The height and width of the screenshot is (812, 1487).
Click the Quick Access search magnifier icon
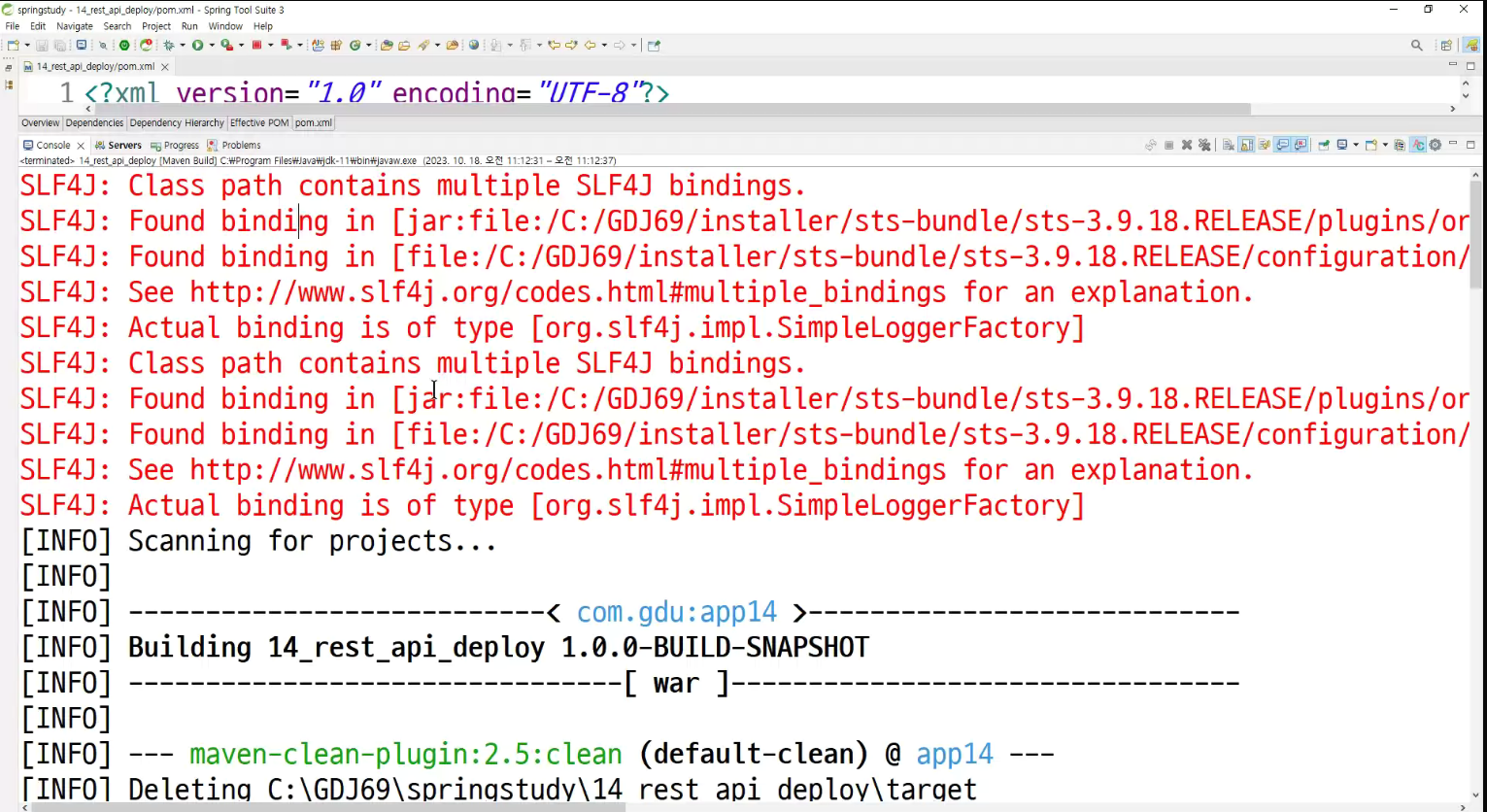click(1417, 45)
